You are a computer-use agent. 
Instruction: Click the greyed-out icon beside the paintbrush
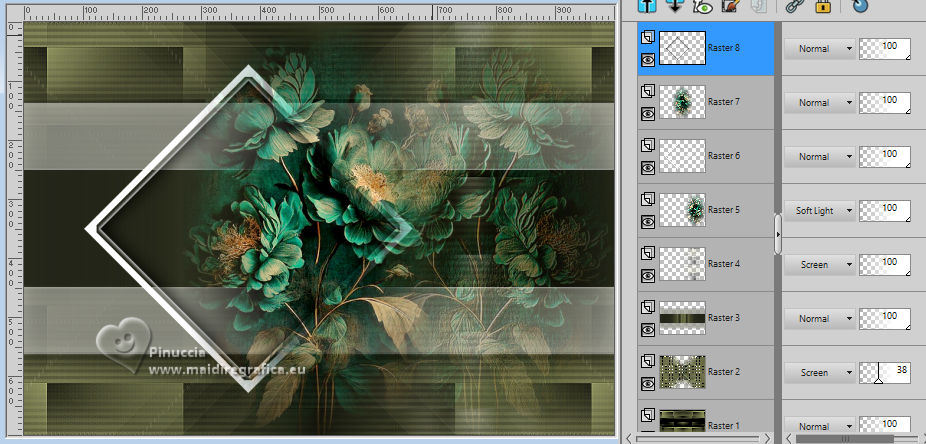(x=758, y=5)
